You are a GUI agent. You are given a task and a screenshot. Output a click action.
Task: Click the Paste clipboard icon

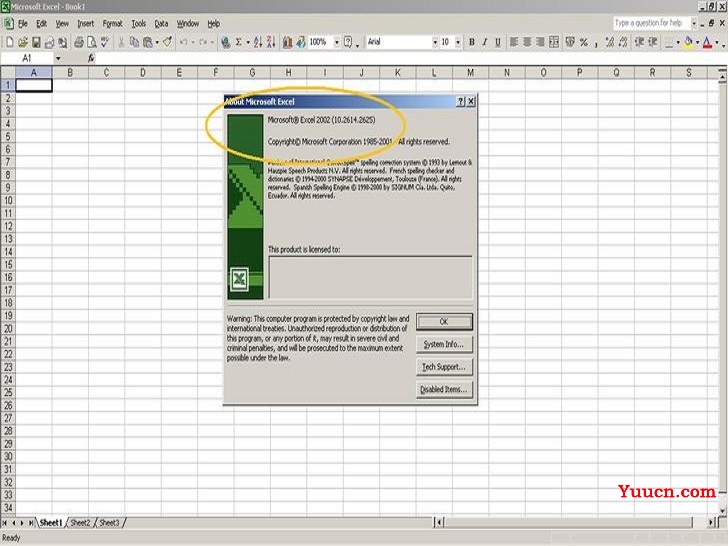tap(148, 42)
